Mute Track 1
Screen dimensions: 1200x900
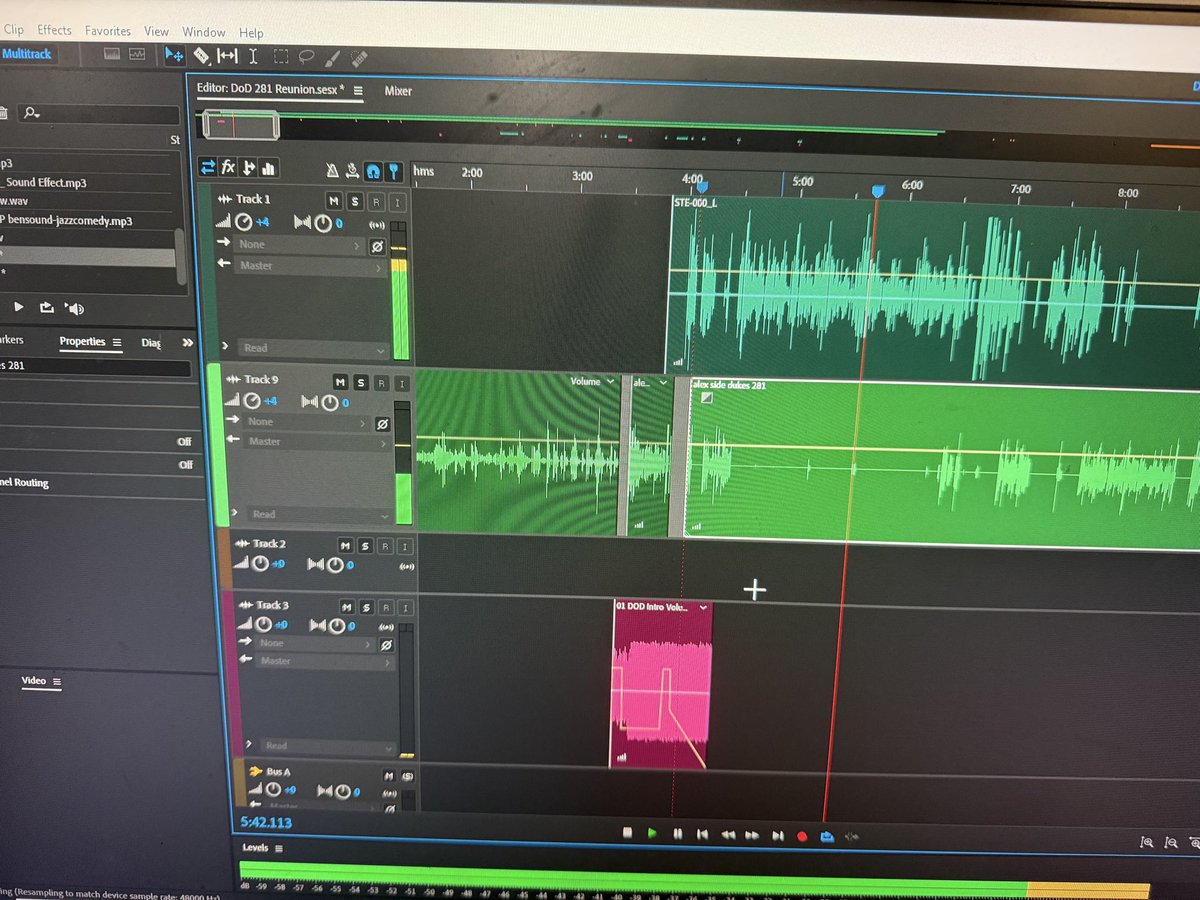(x=334, y=201)
